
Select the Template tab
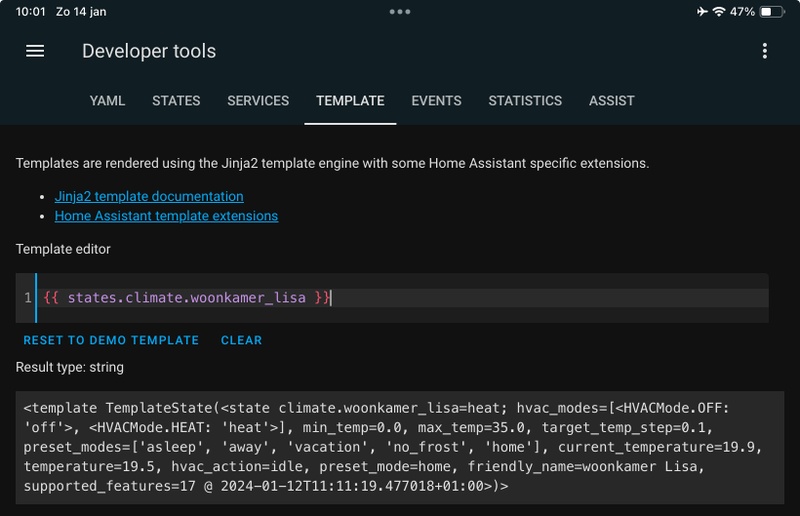point(350,101)
